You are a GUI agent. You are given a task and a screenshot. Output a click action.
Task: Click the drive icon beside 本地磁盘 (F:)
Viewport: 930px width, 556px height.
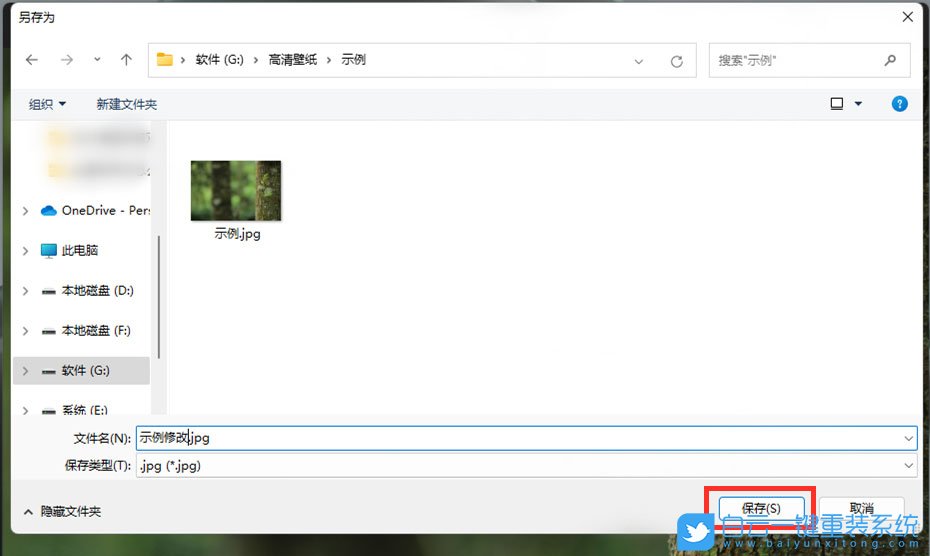tap(49, 332)
